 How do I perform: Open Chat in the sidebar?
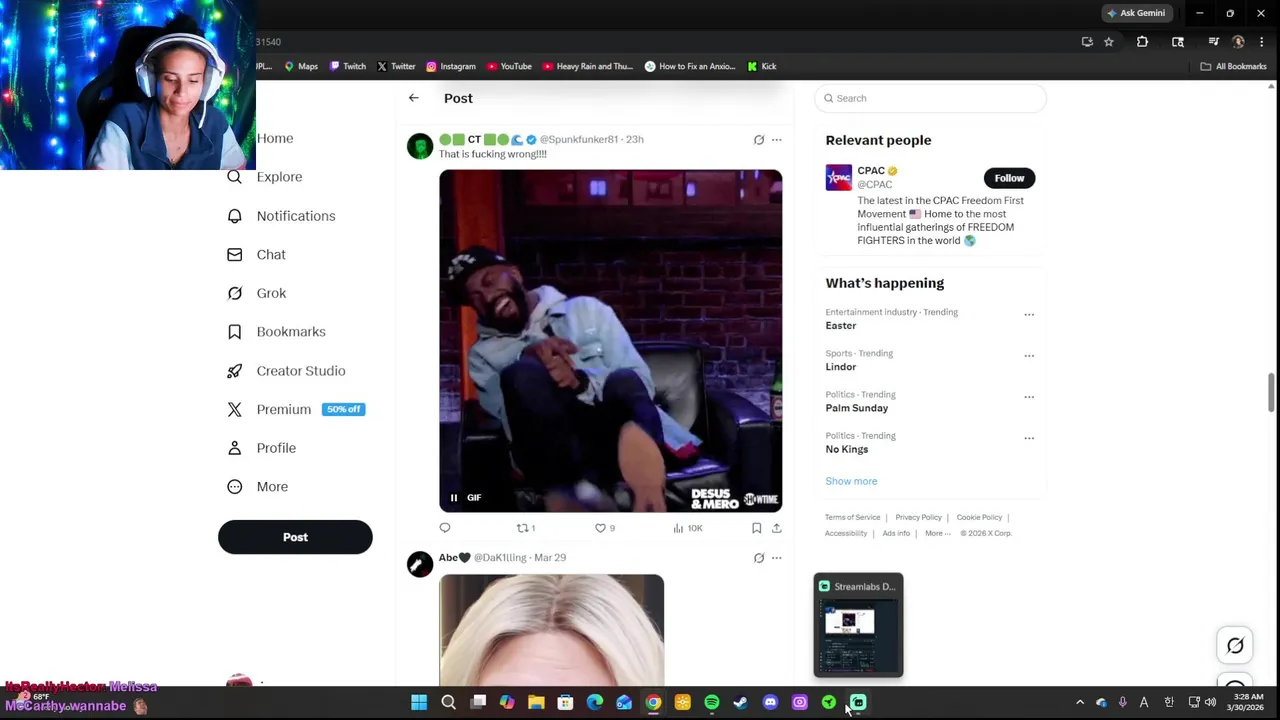271,255
